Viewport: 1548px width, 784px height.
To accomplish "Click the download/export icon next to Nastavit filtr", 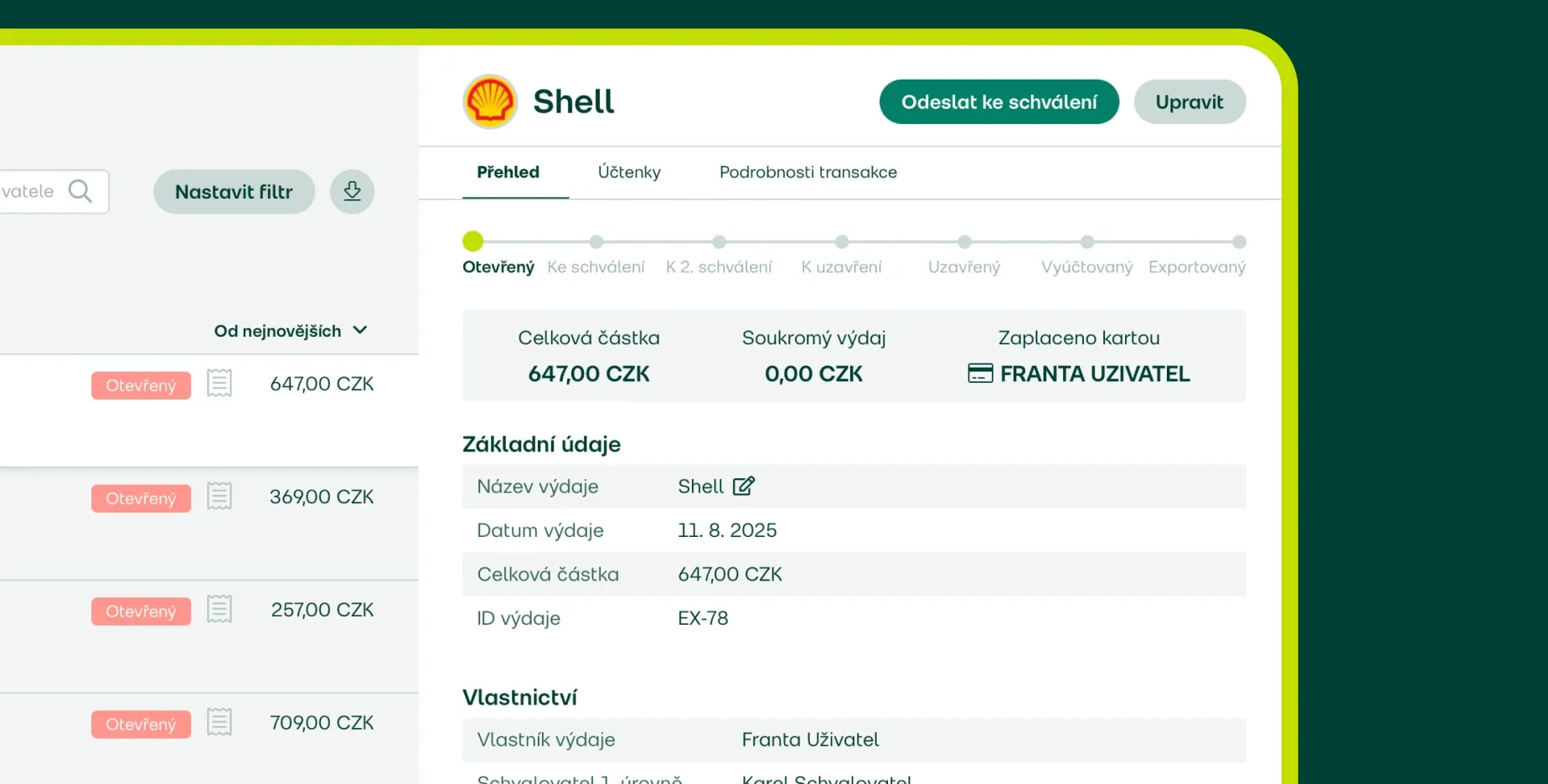I will click(x=352, y=191).
